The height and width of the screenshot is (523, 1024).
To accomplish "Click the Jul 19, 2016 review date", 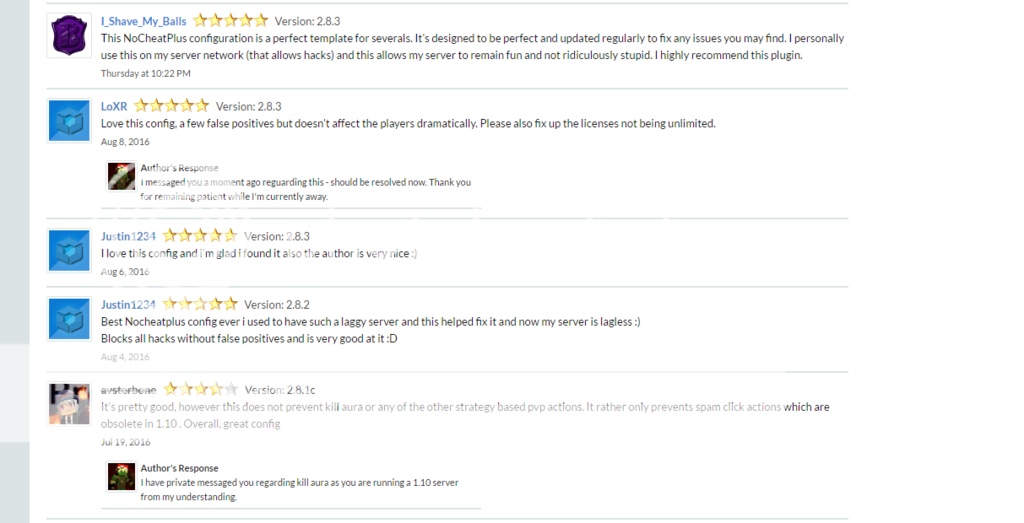I will click(126, 441).
